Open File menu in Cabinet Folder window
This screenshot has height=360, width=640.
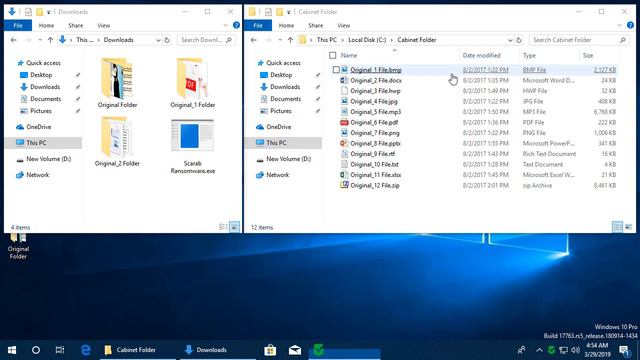[x=258, y=25]
